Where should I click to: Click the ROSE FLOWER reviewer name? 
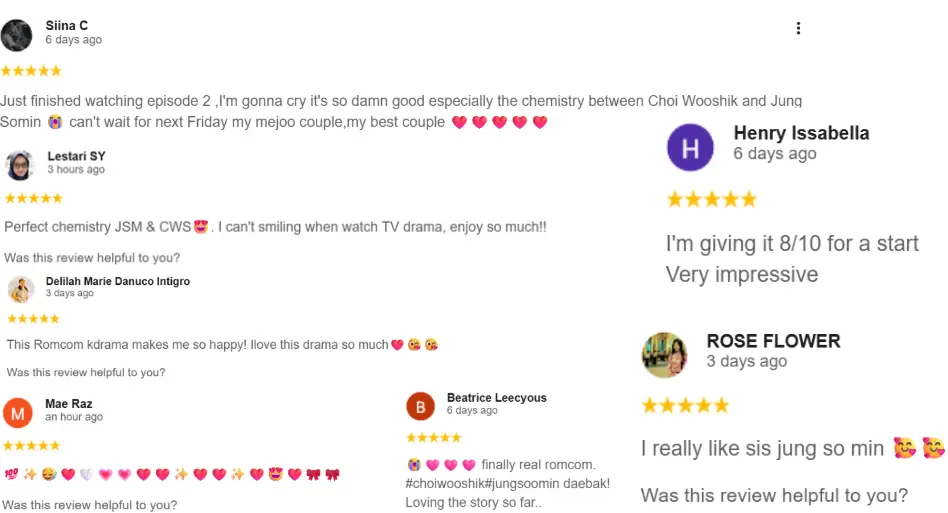coord(773,341)
